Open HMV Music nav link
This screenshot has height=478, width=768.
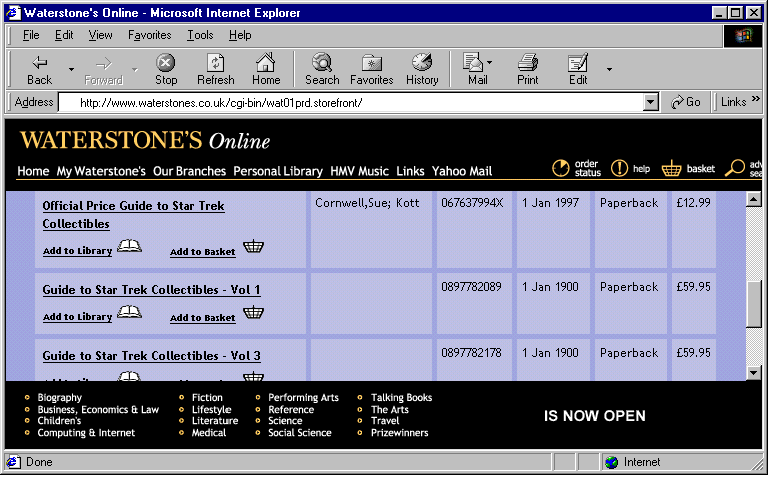click(360, 171)
